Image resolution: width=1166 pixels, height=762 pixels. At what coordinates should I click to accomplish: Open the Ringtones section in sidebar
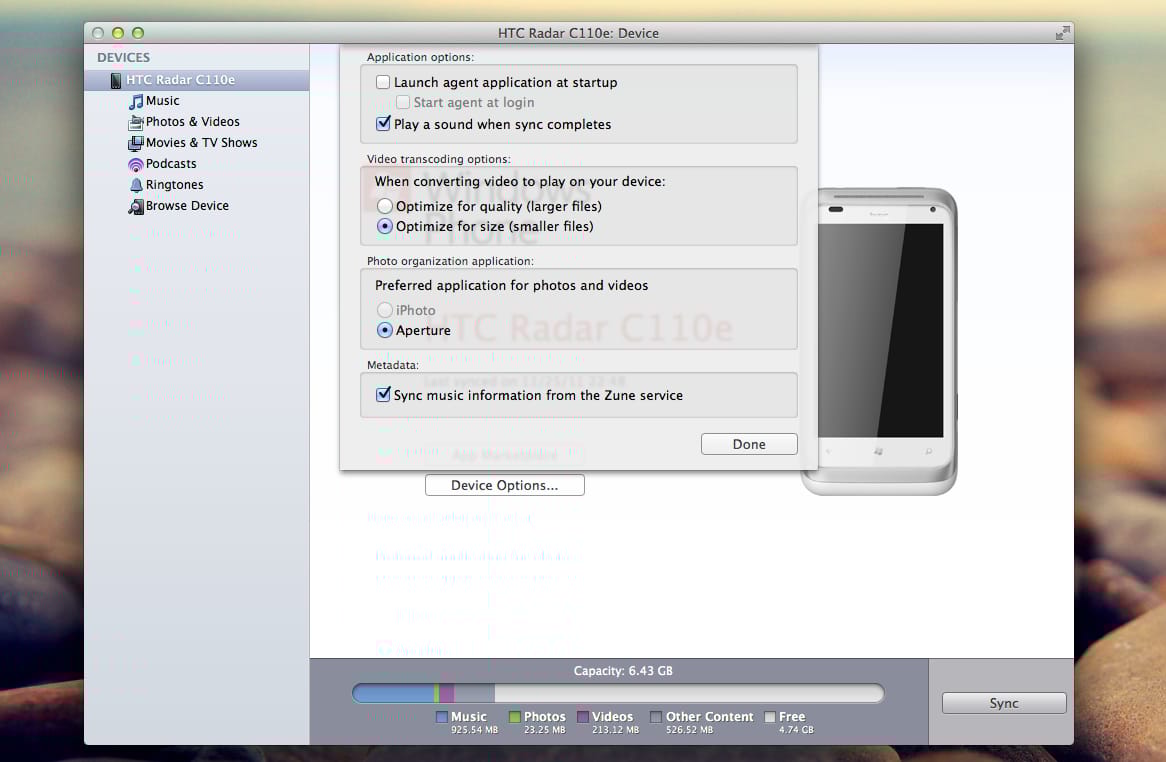(x=174, y=185)
